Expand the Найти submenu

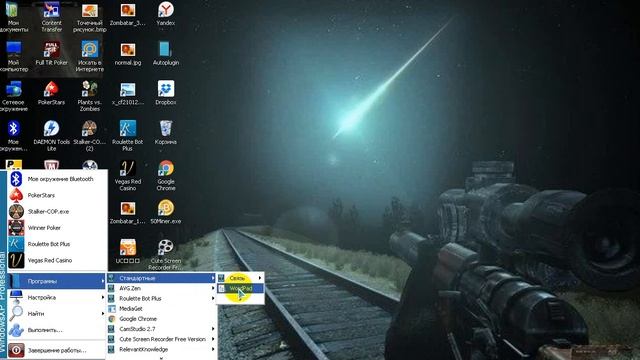[x=57, y=314]
